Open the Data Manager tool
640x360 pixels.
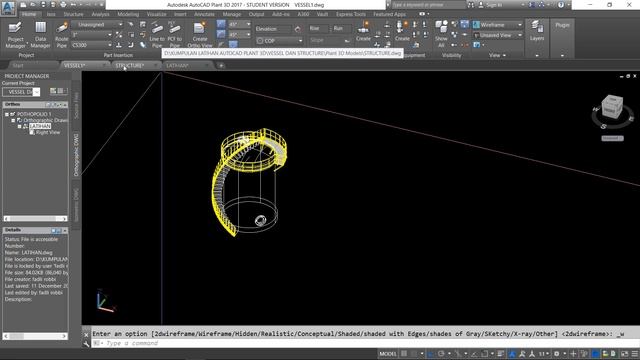click(40, 35)
